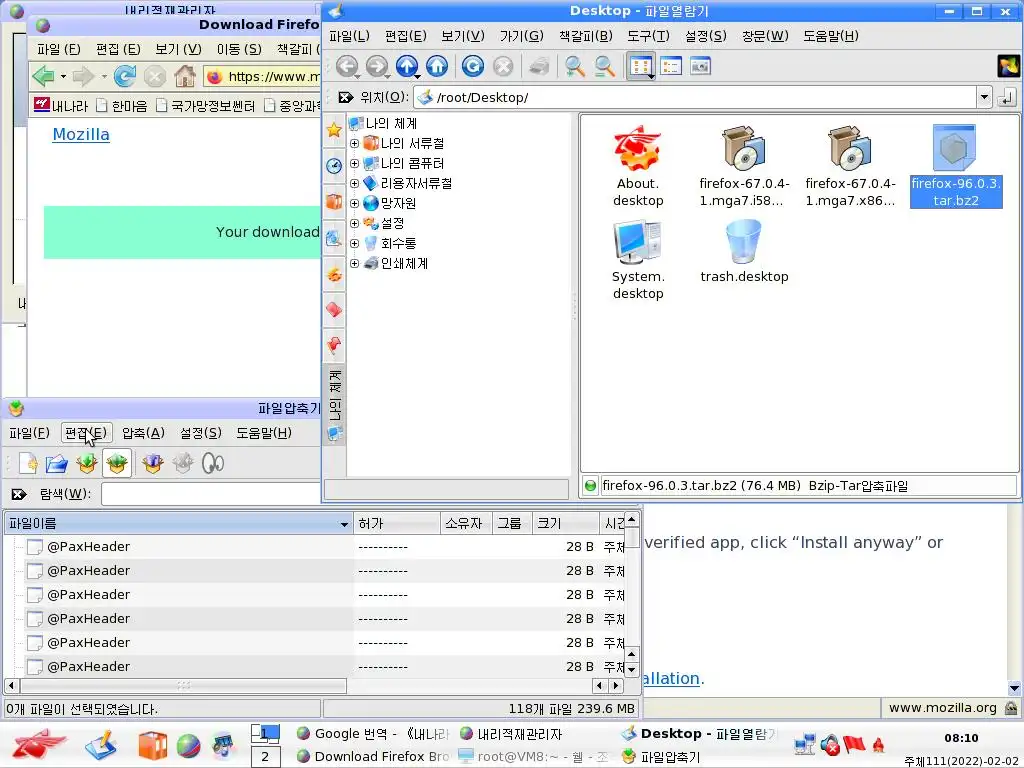Viewport: 1024px width, 768px height.
Task: Open the 편집(E) menu in 파일압축기
Action: coord(86,433)
